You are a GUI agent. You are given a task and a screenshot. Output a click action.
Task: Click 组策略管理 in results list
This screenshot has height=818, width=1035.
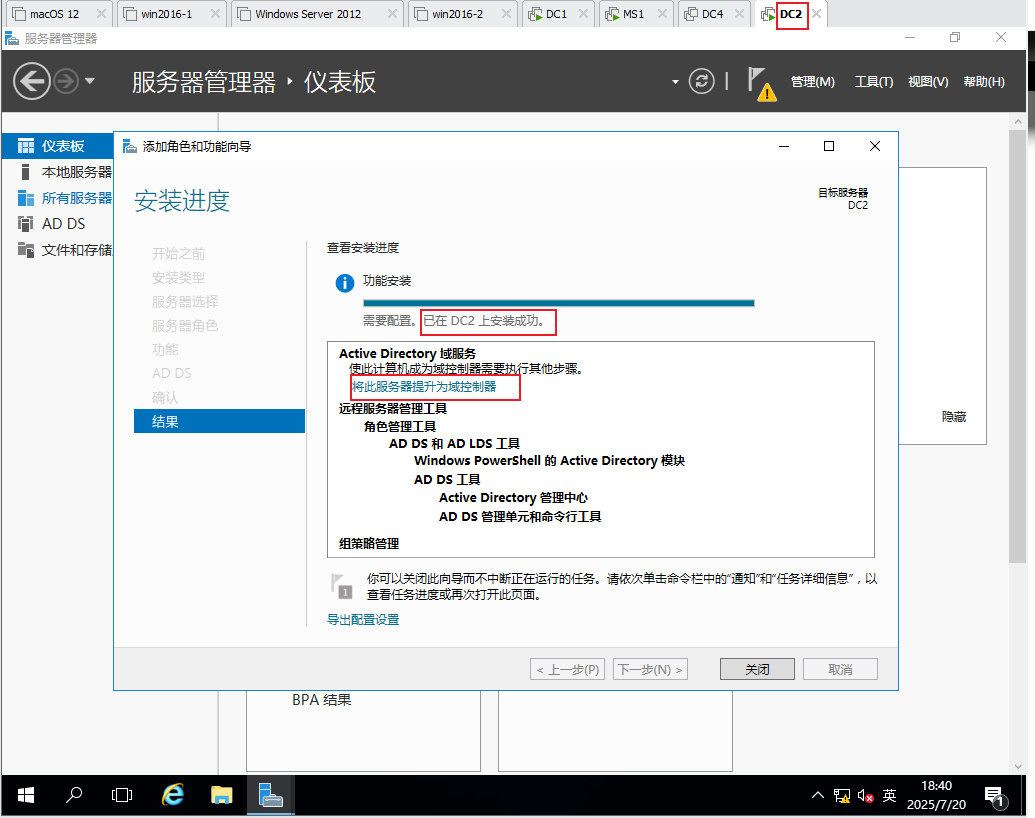click(x=369, y=543)
